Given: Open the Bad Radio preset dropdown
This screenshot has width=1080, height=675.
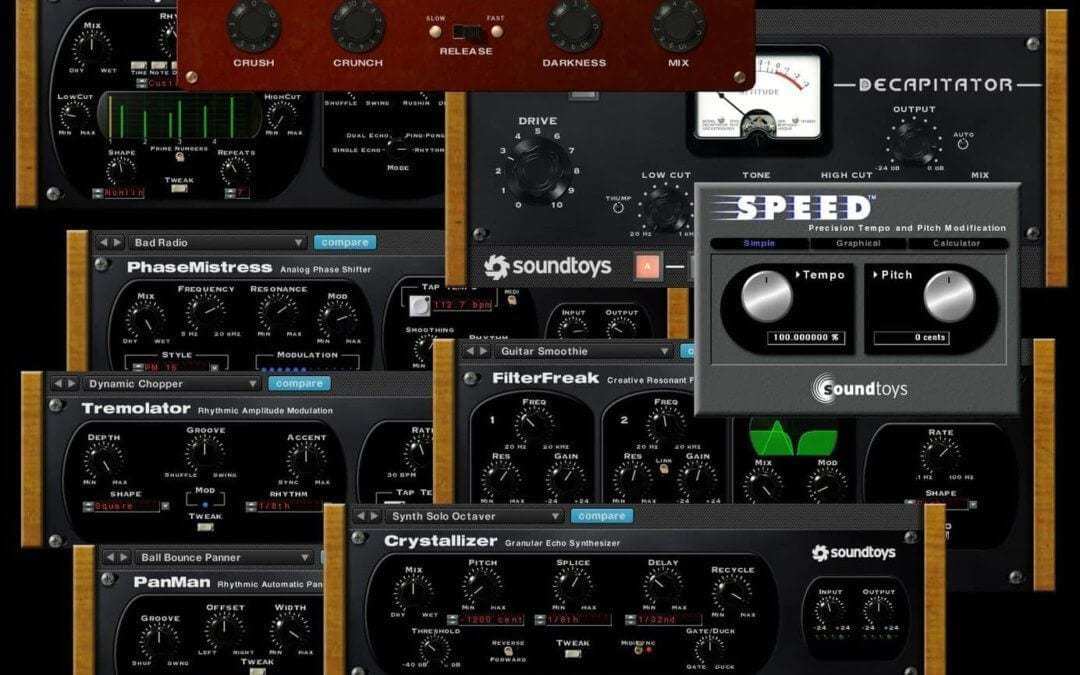Looking at the screenshot, I should [217, 242].
